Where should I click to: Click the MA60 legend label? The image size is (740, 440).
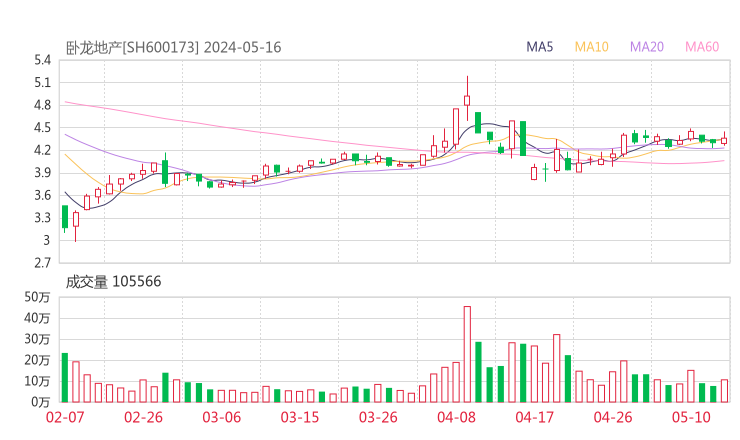click(702, 47)
